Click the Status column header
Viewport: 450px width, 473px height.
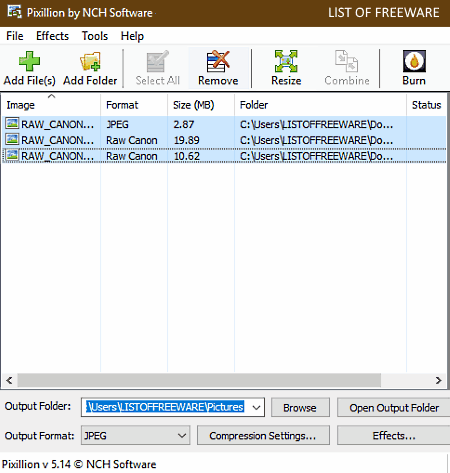(x=426, y=105)
